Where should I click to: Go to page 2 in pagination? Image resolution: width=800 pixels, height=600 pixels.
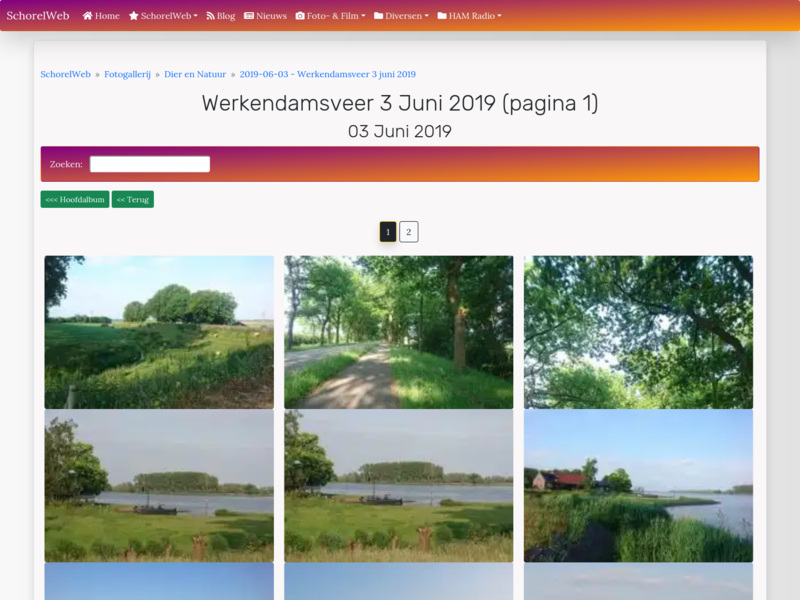pos(409,232)
